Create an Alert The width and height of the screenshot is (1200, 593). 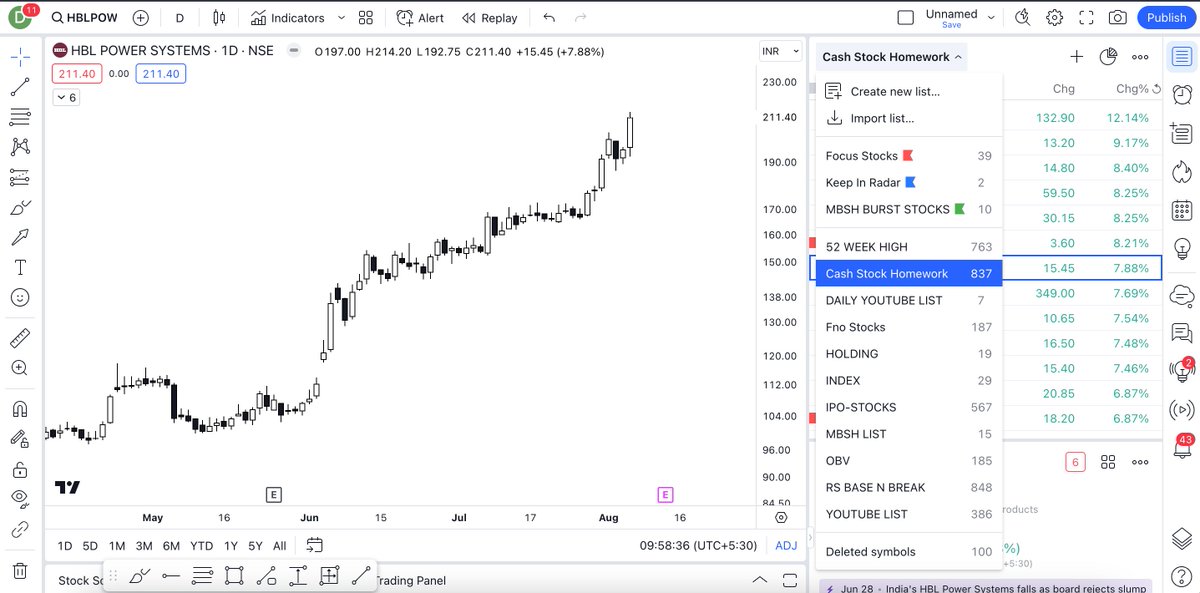420,18
